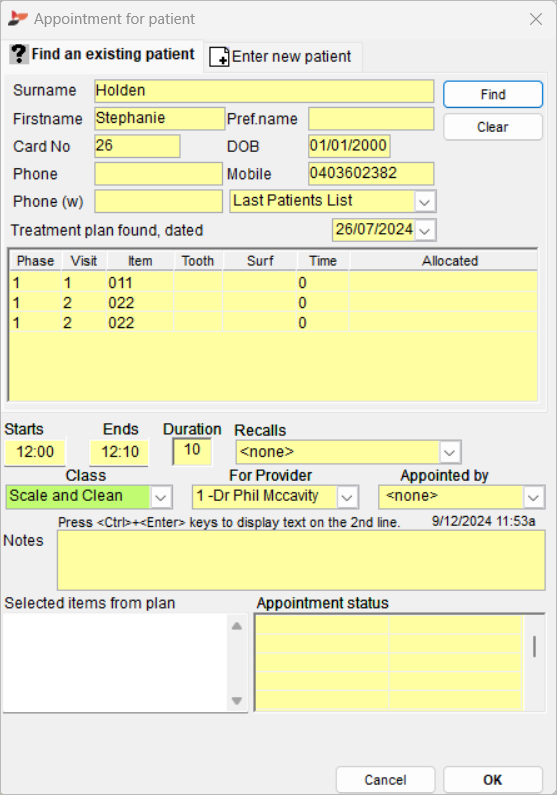Click the question mark find-patient icon
Viewport: 557px width, 795px height.
(19, 54)
